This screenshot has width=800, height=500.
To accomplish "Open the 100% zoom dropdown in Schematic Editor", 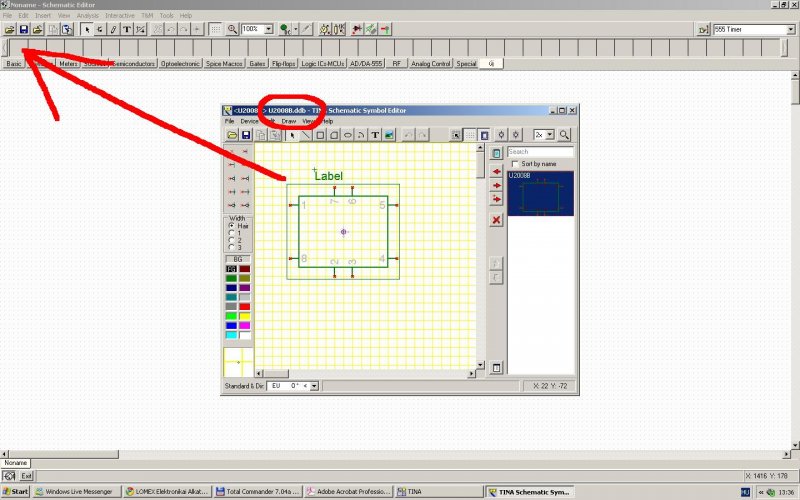I will [x=268, y=29].
